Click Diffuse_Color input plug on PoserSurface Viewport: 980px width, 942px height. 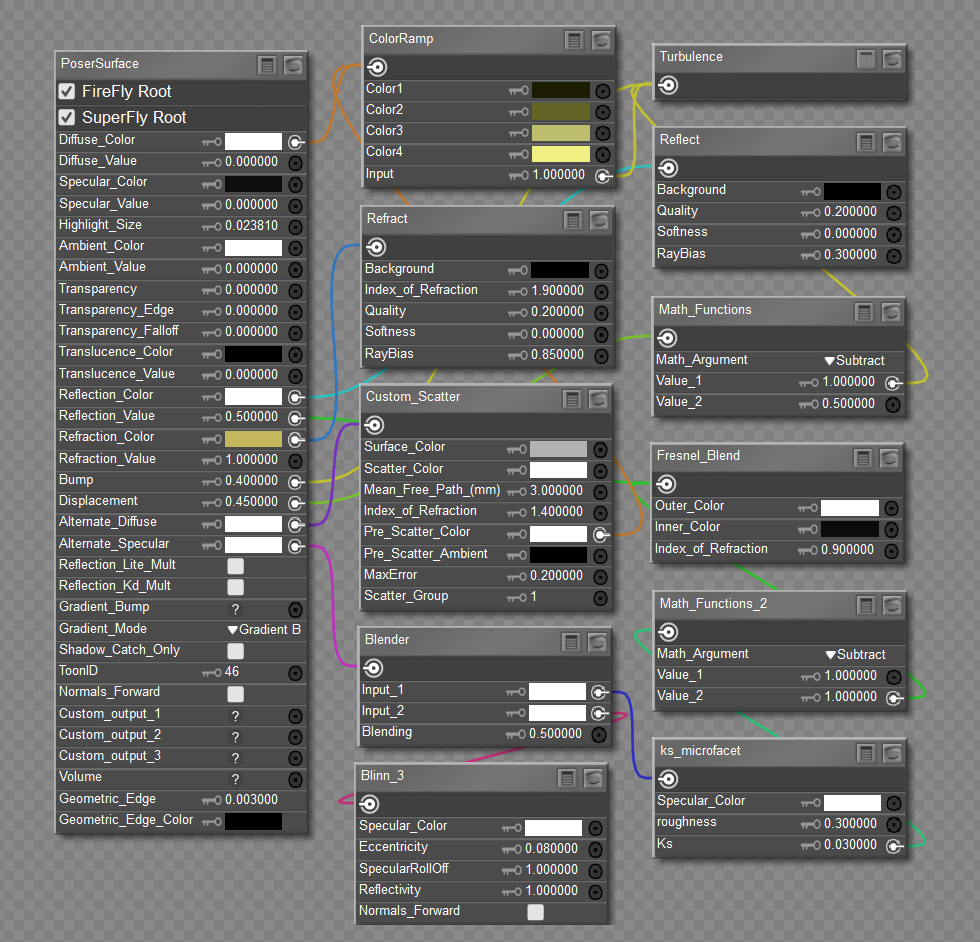coord(296,142)
